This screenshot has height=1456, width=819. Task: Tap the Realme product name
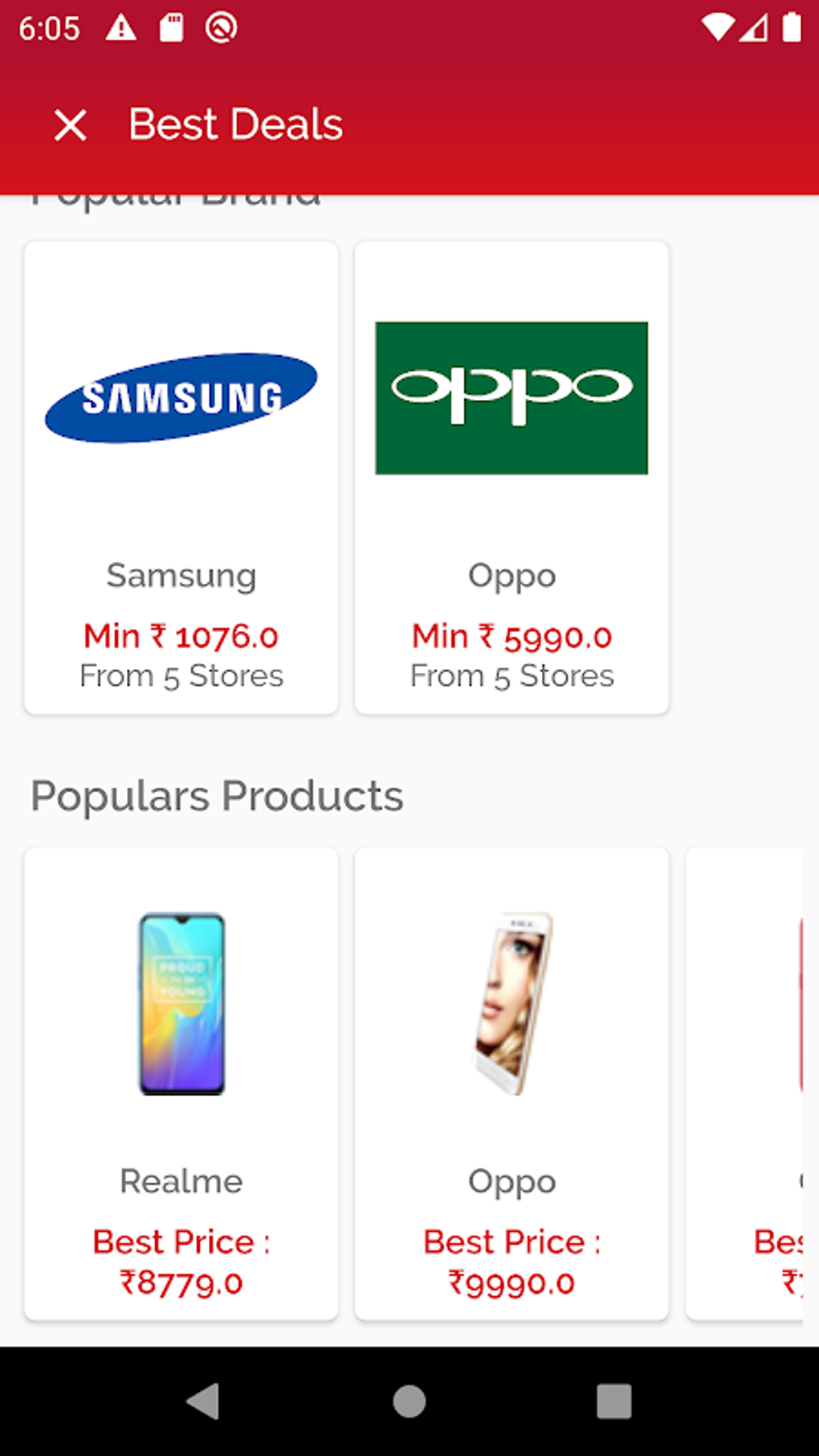(181, 1181)
